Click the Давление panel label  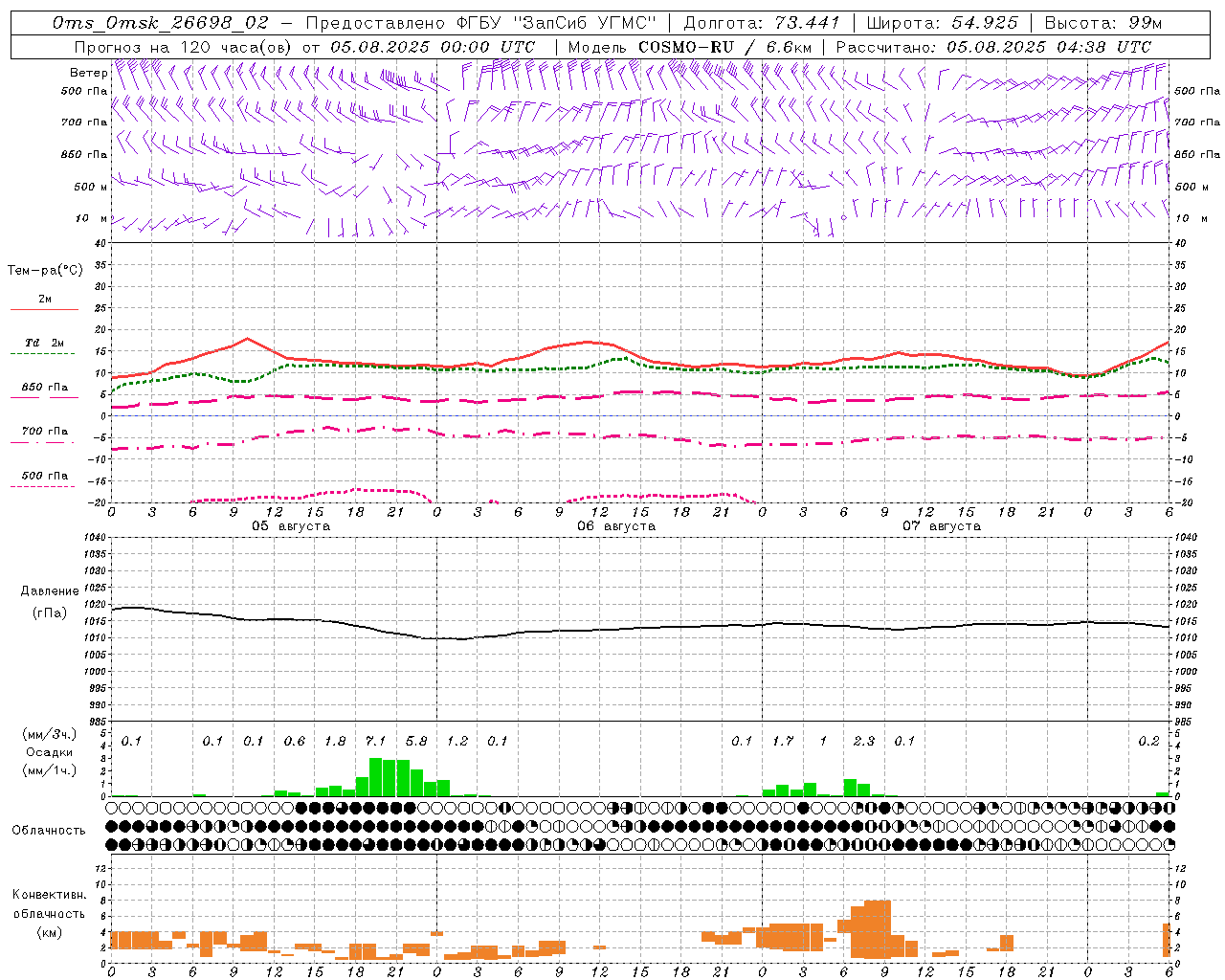[x=50, y=591]
